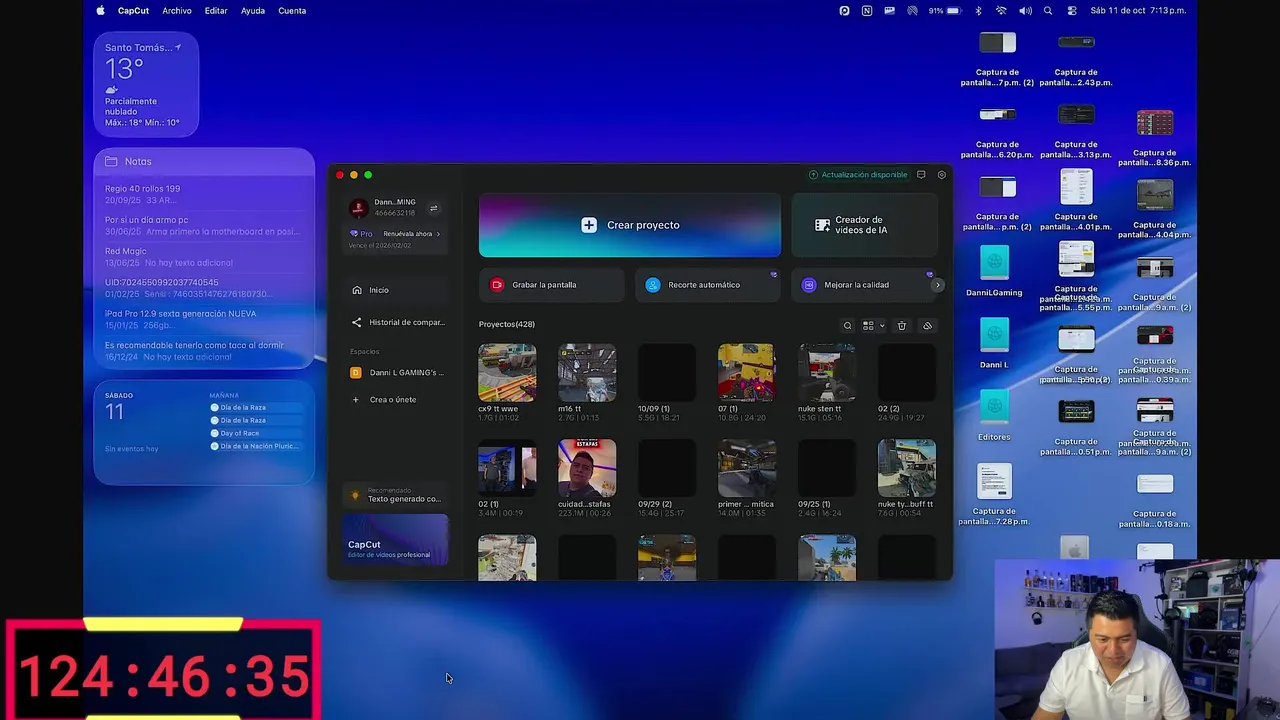Open CapCut settings gear icon
This screenshot has width=1280, height=720.
[941, 175]
